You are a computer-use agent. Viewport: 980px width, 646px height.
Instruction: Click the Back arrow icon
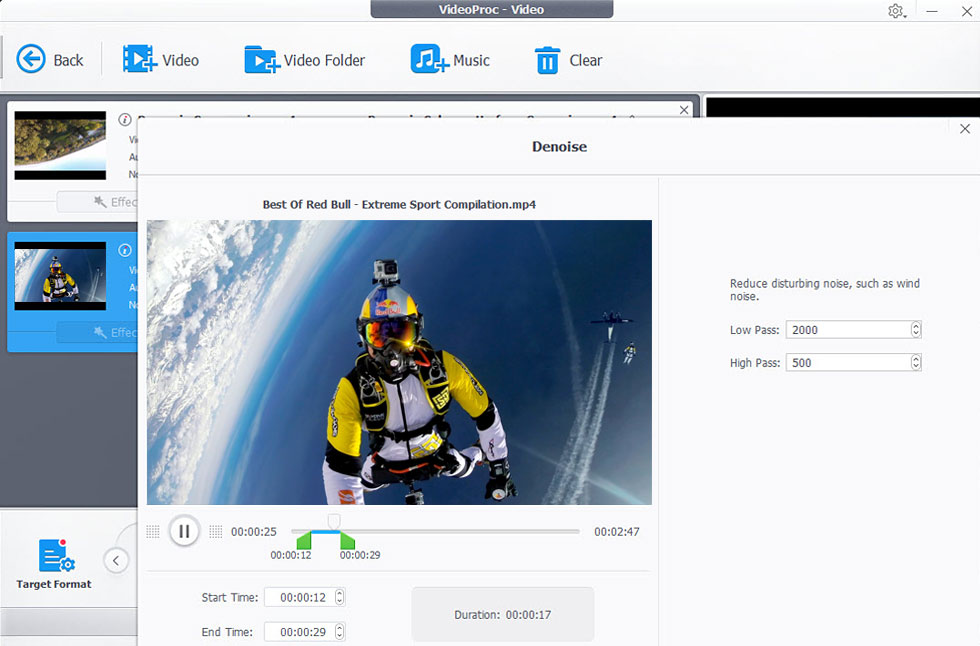click(31, 60)
